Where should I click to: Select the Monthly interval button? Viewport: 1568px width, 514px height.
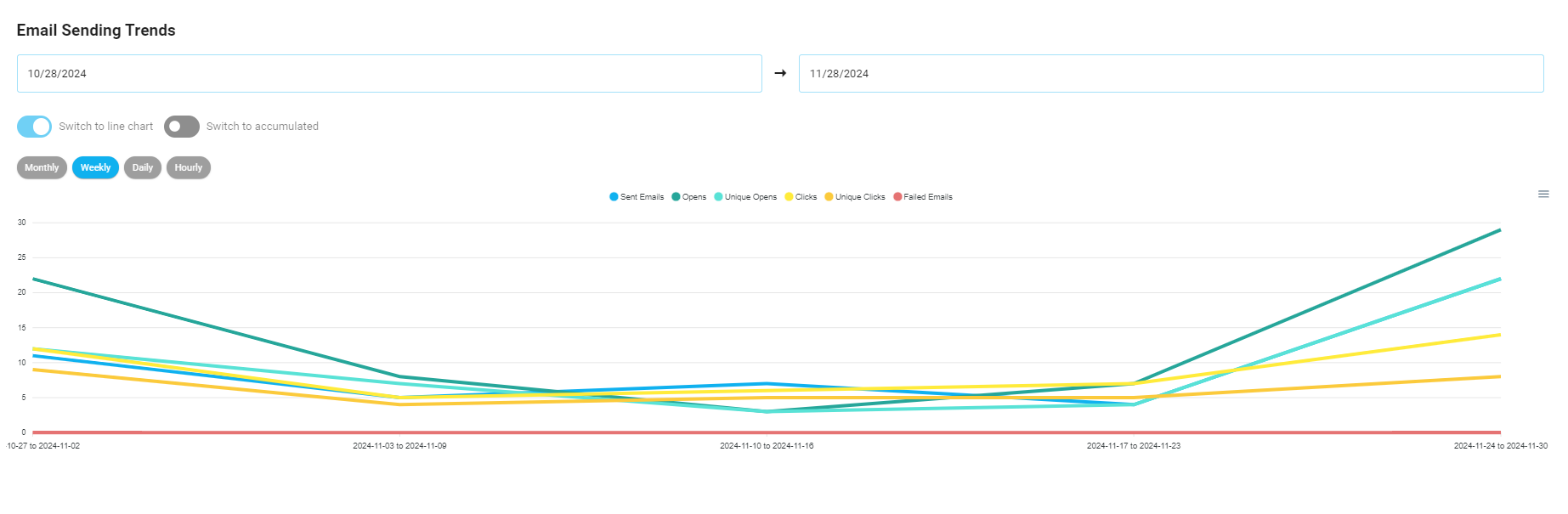click(x=42, y=167)
